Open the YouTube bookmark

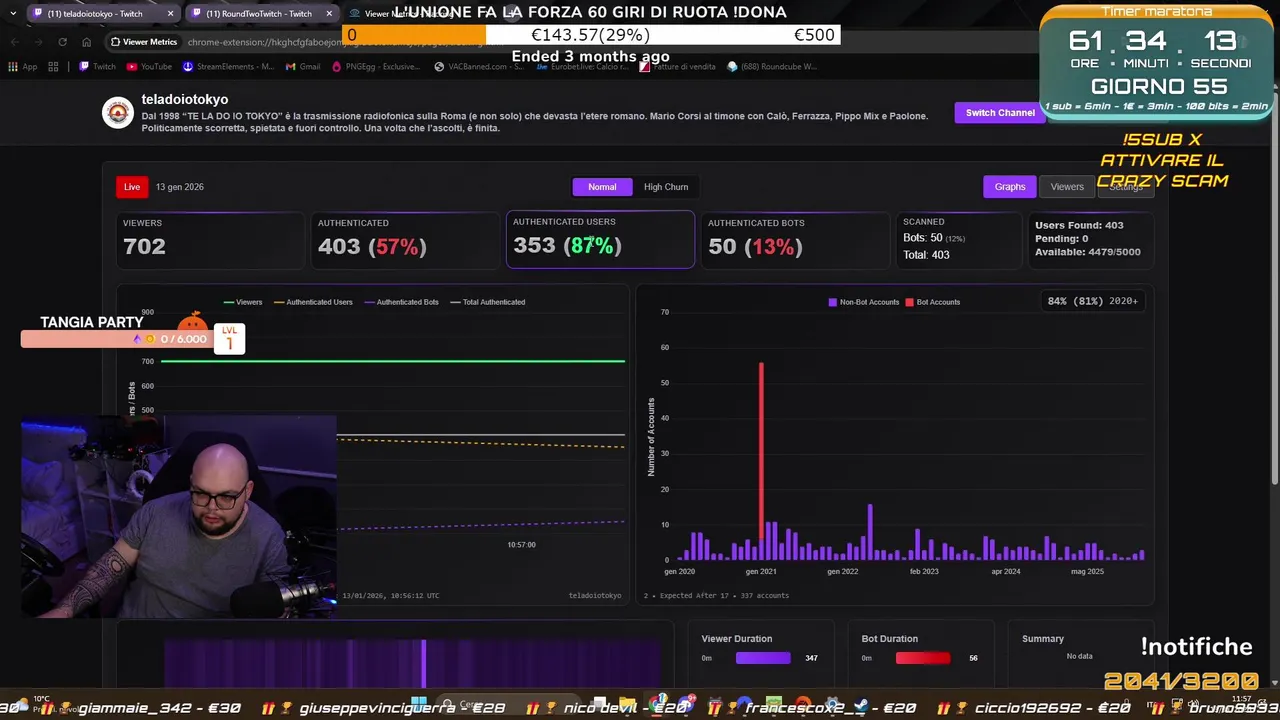pos(149,67)
